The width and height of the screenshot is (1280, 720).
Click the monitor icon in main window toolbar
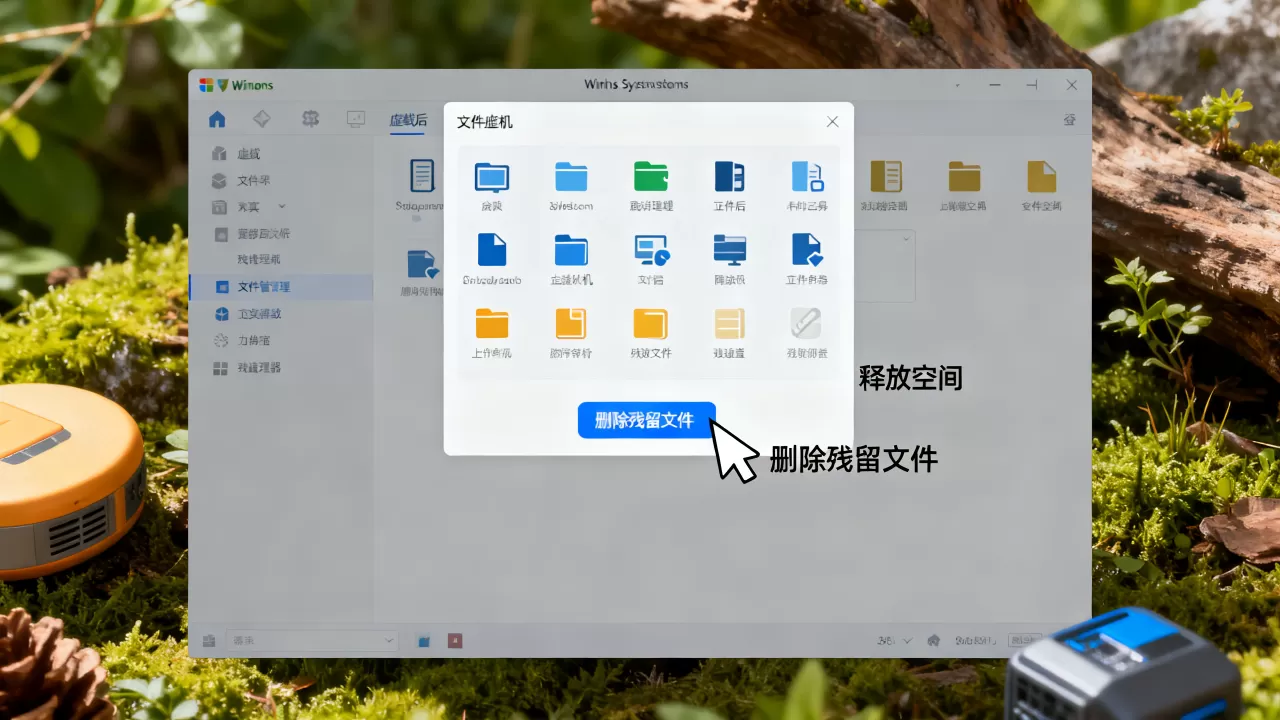pyautogui.click(x=356, y=120)
